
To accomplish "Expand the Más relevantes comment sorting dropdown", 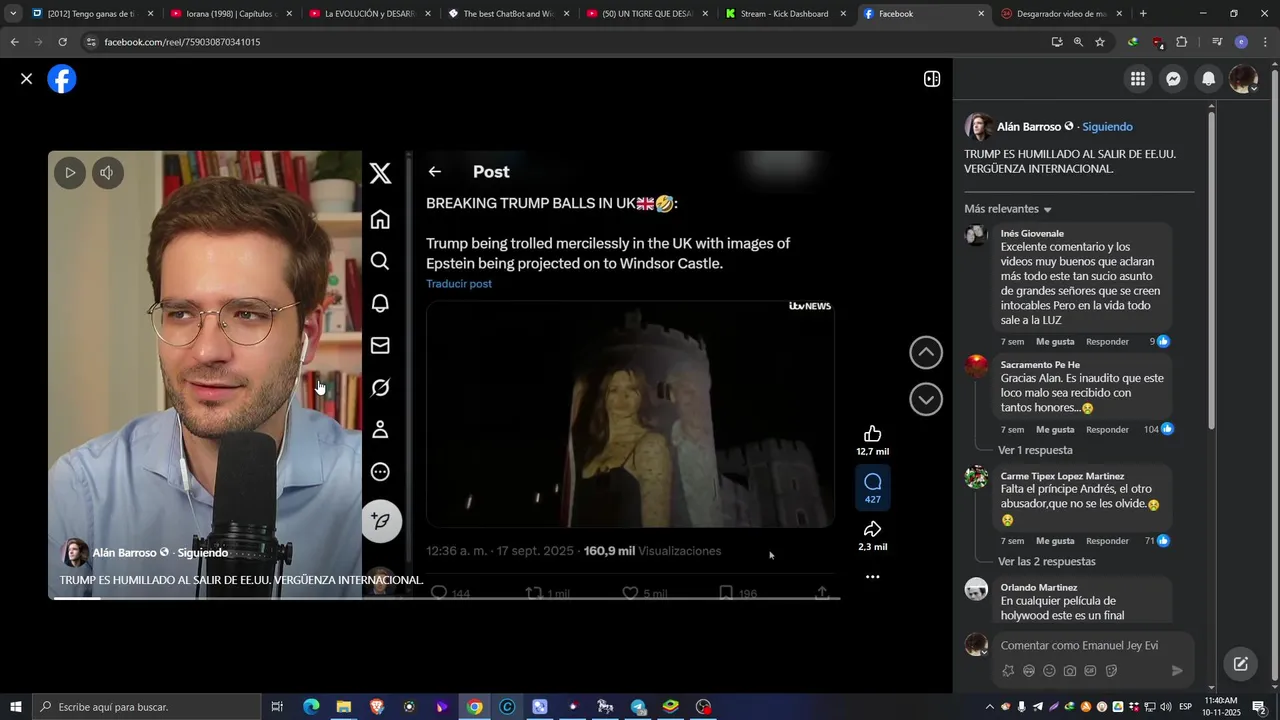I will pyautogui.click(x=1008, y=209).
